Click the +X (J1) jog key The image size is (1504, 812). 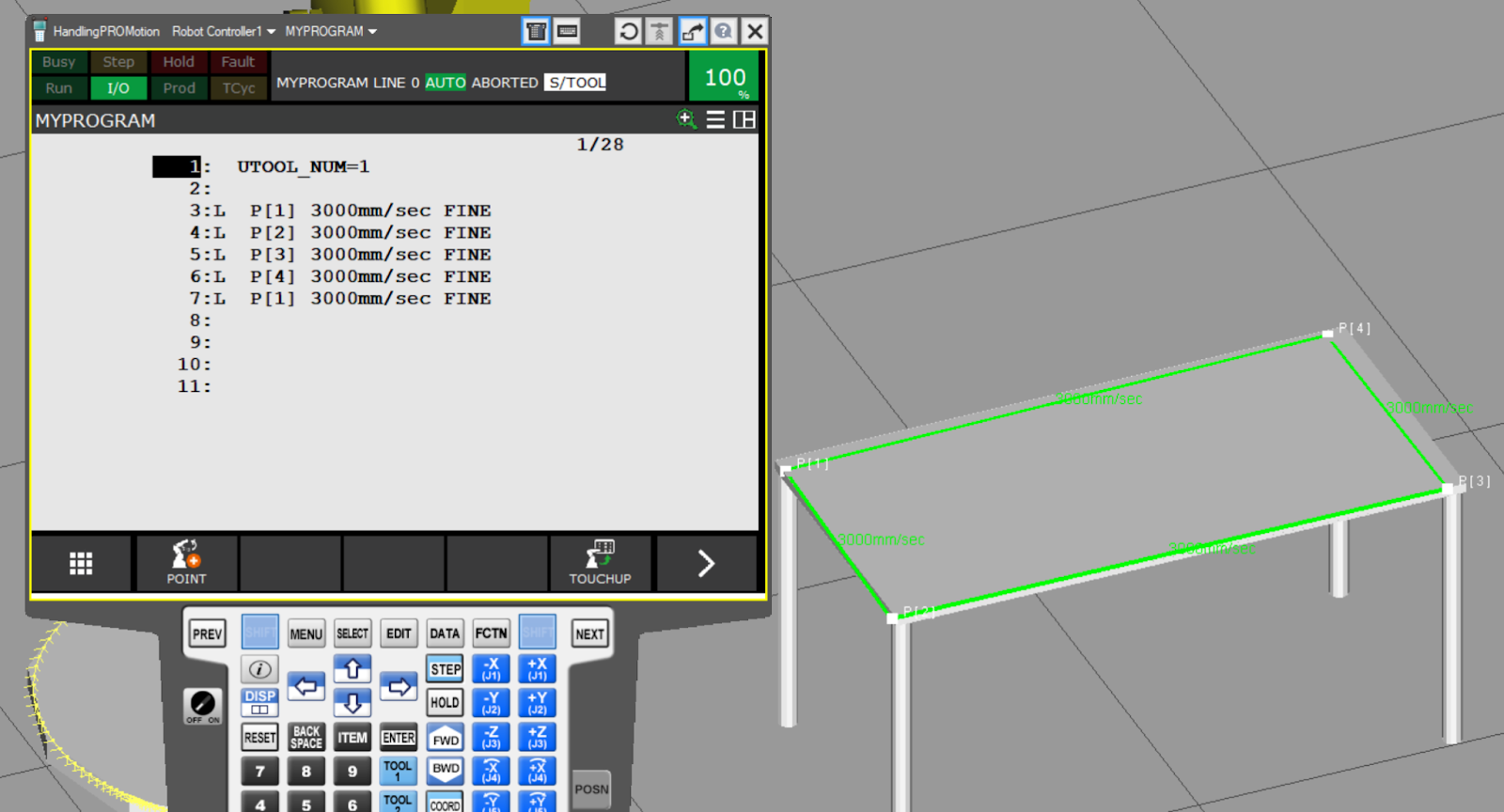click(x=538, y=669)
